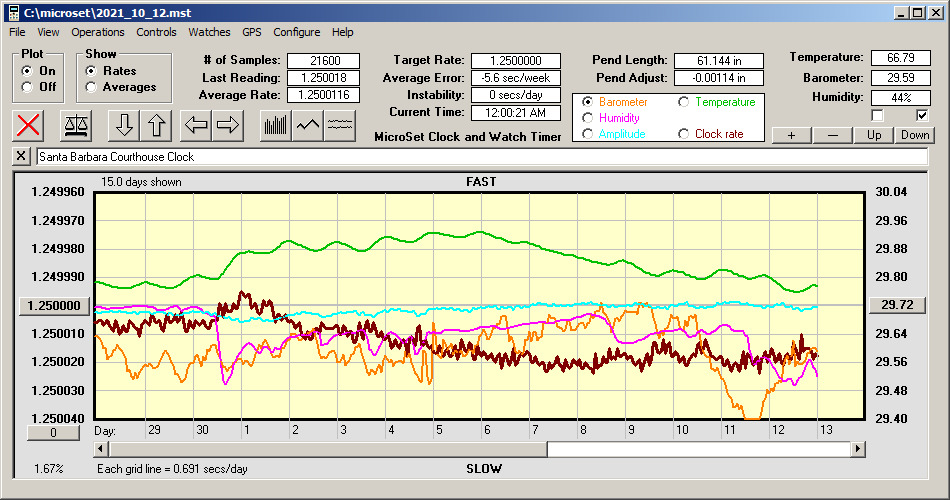This screenshot has width=950, height=500.
Task: Click the red X toolbar icon
Action: click(29, 125)
